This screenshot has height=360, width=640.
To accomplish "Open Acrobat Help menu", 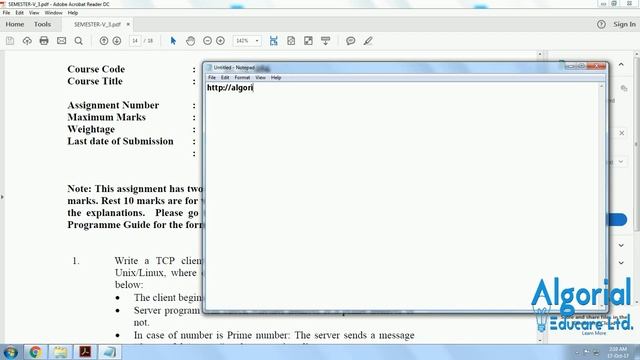I will [73, 13].
